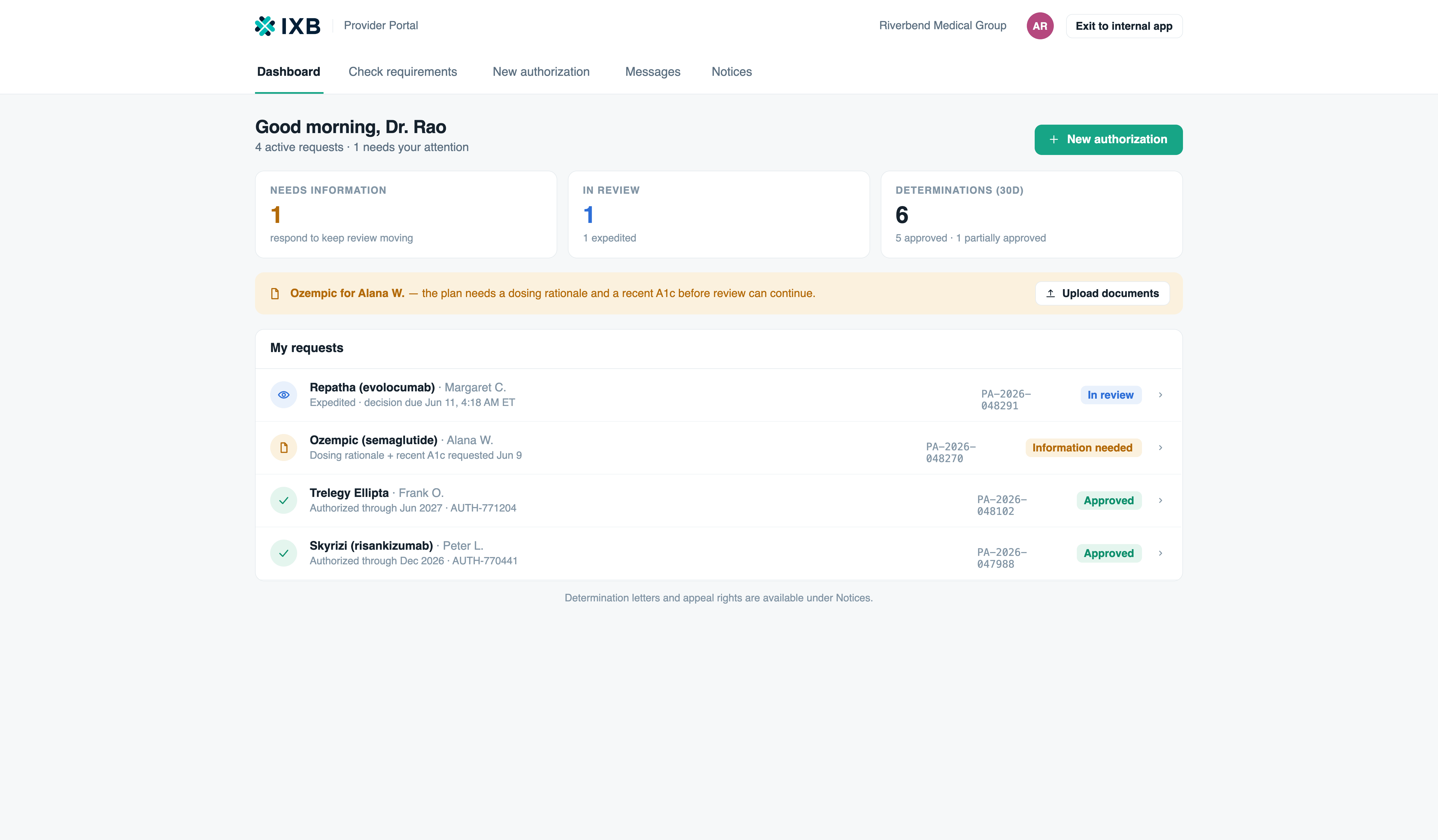Open Repatha (evolocumab) request title
The height and width of the screenshot is (840, 1438).
click(372, 387)
